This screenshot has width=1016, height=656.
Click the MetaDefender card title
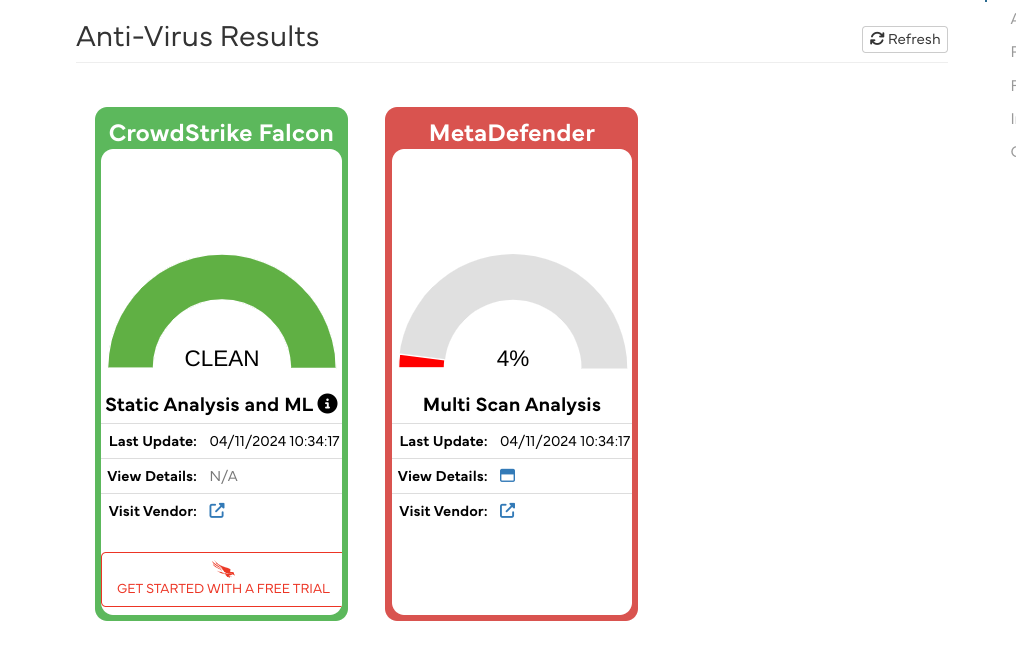coord(512,133)
